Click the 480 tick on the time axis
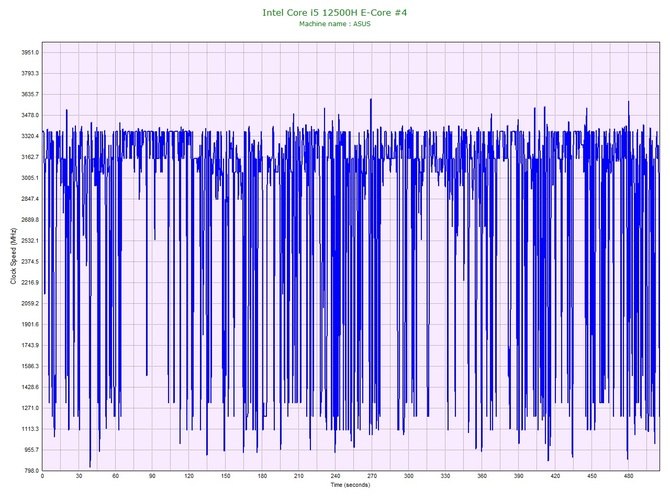 tap(629, 476)
